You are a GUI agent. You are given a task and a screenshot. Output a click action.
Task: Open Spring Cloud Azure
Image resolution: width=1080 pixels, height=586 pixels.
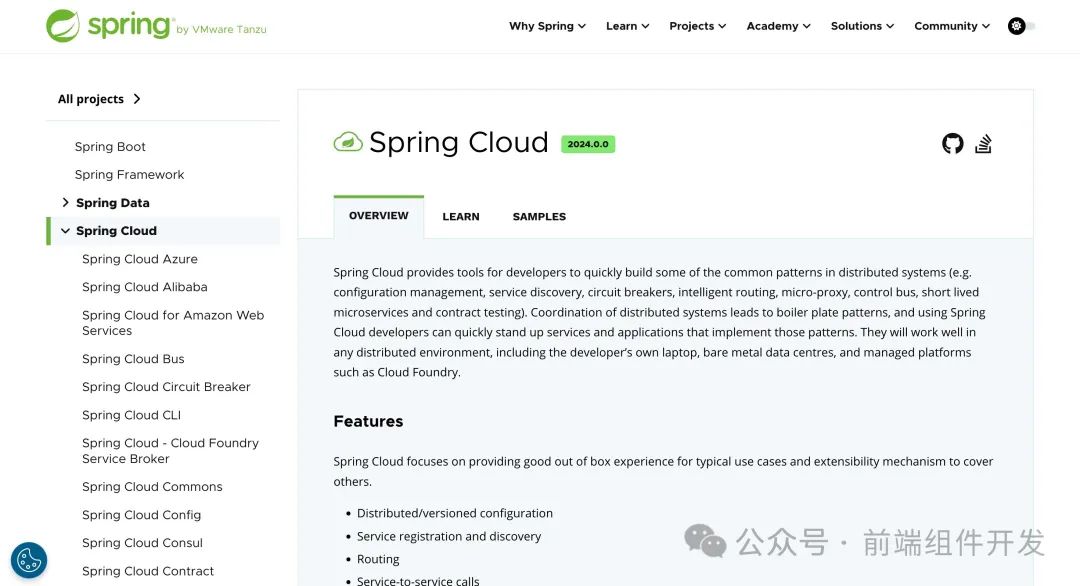140,259
